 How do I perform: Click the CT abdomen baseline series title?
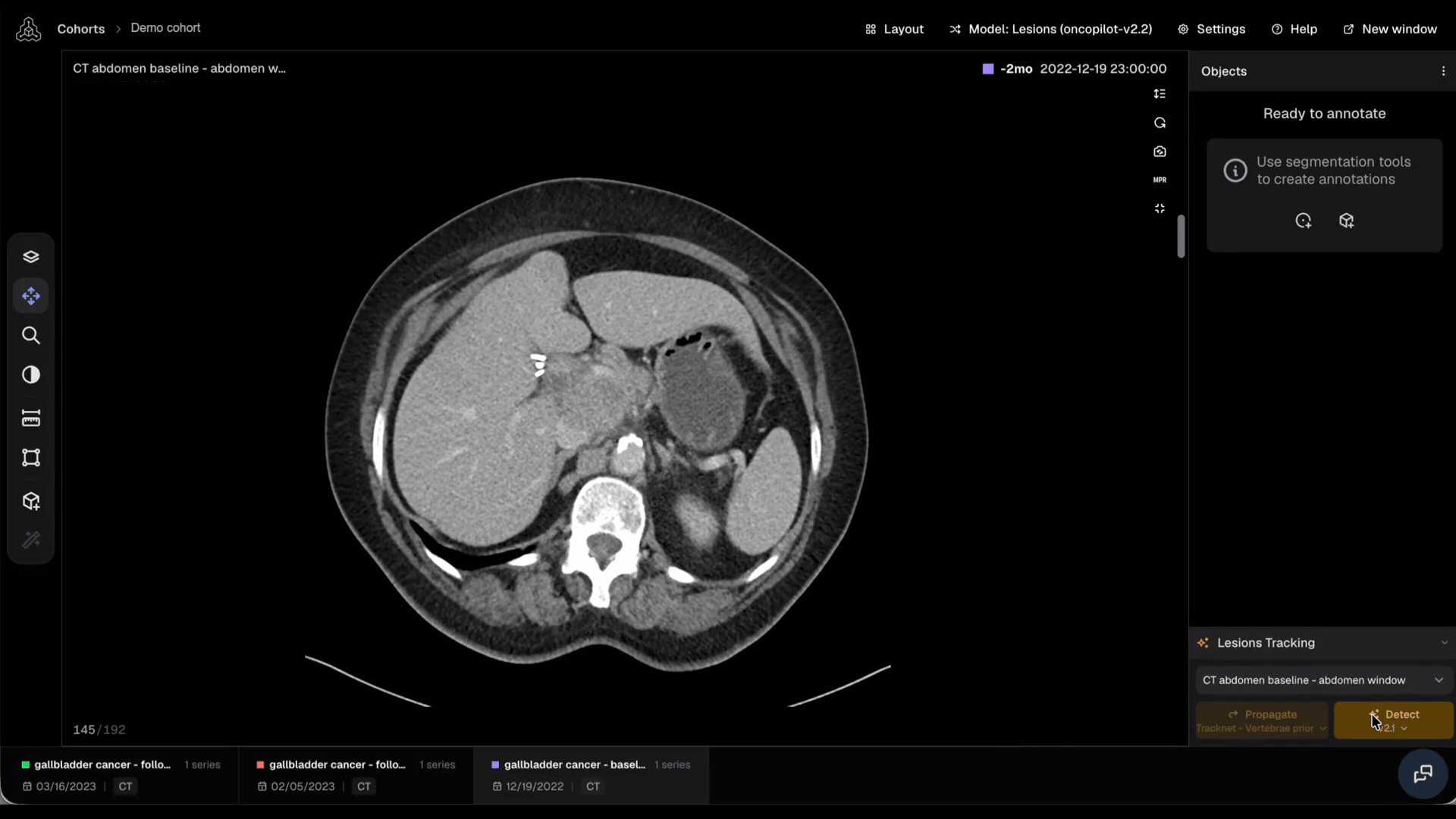[179, 68]
